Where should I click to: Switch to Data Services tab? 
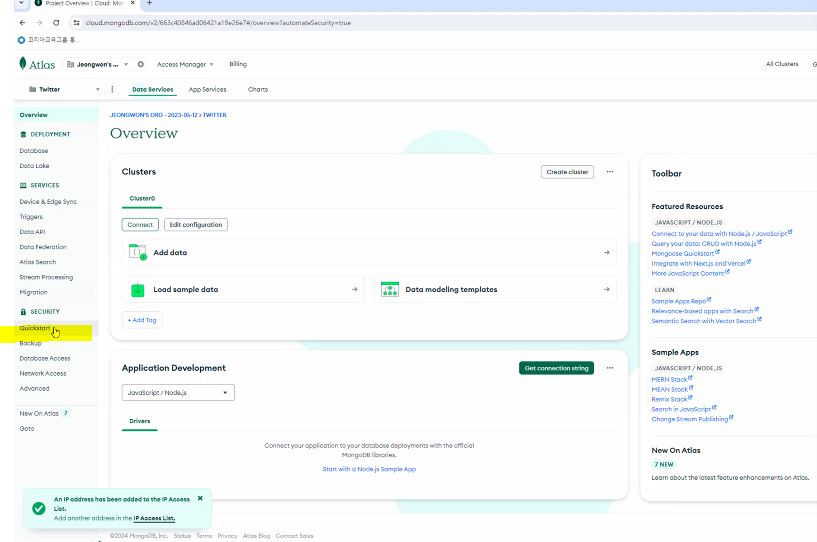click(153, 90)
